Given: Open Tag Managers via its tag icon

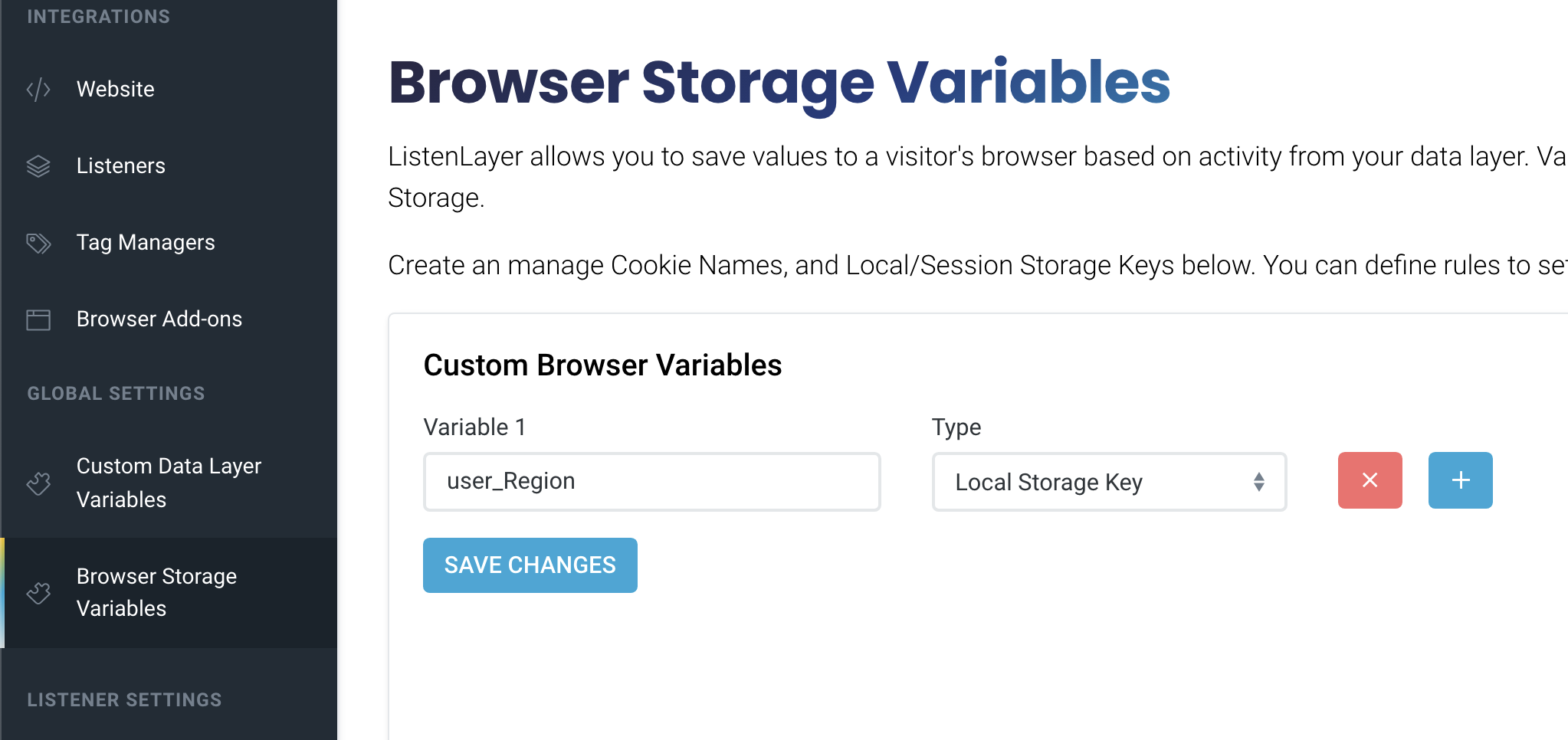Looking at the screenshot, I should (x=38, y=243).
